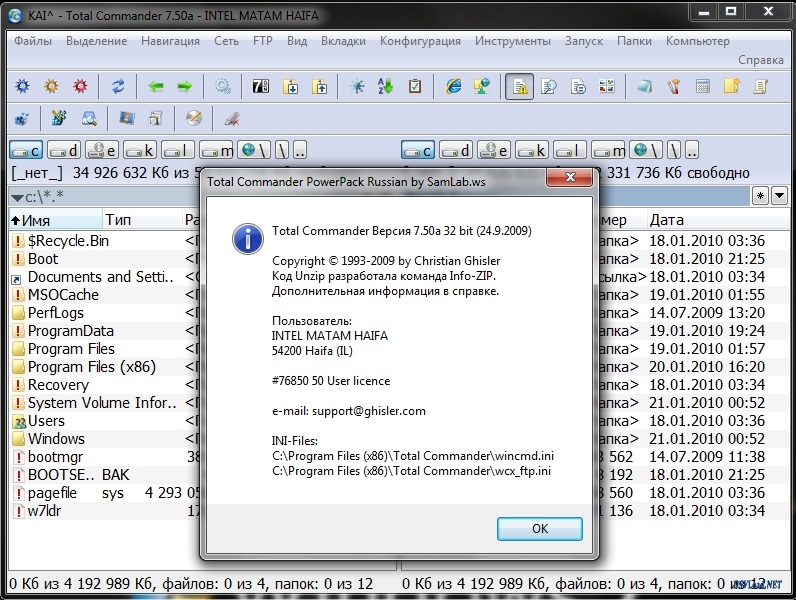This screenshot has height=600, width=796.
Task: Select drive m in left panel
Action: pyautogui.click(x=216, y=150)
